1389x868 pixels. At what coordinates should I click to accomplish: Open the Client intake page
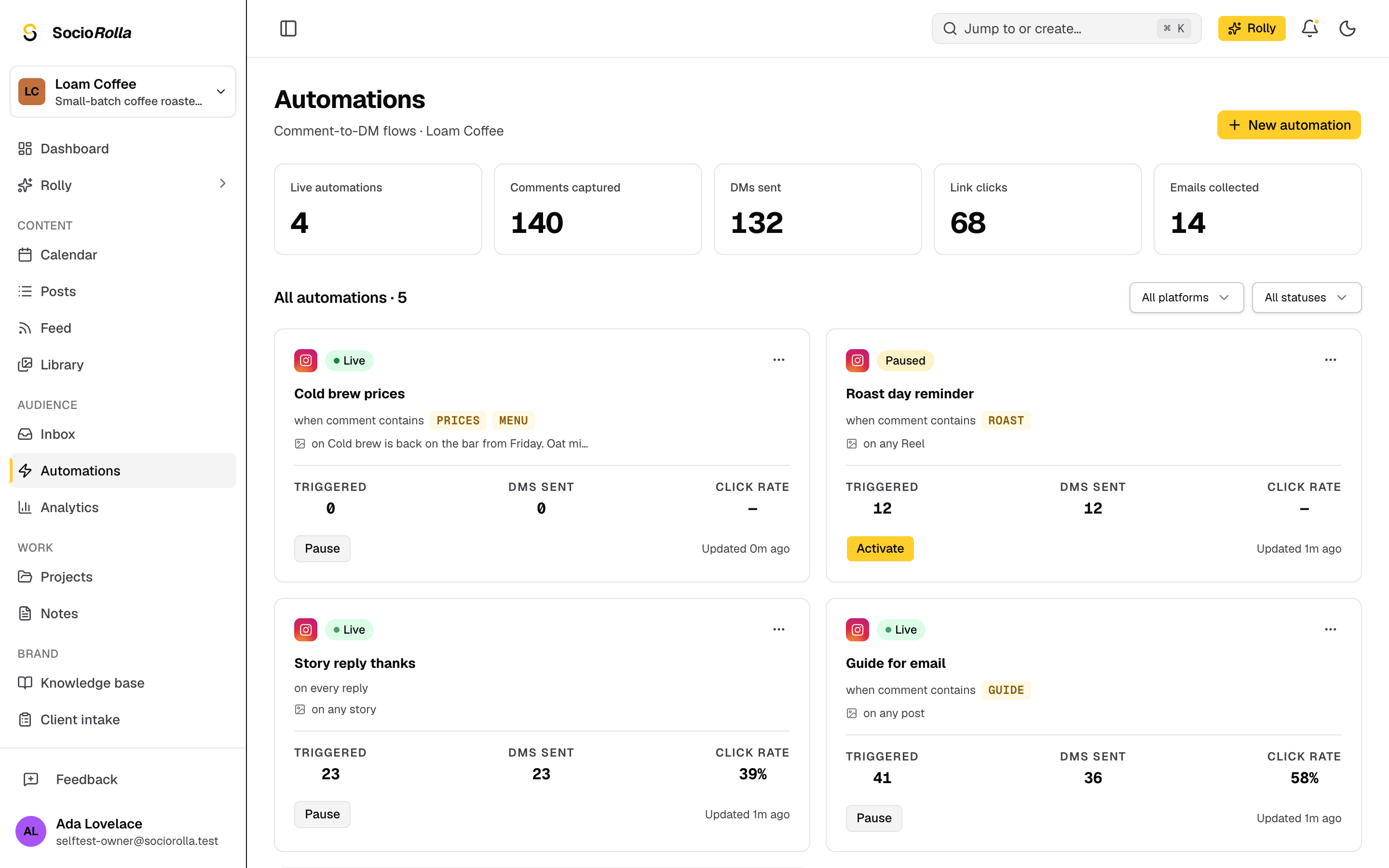123,720
